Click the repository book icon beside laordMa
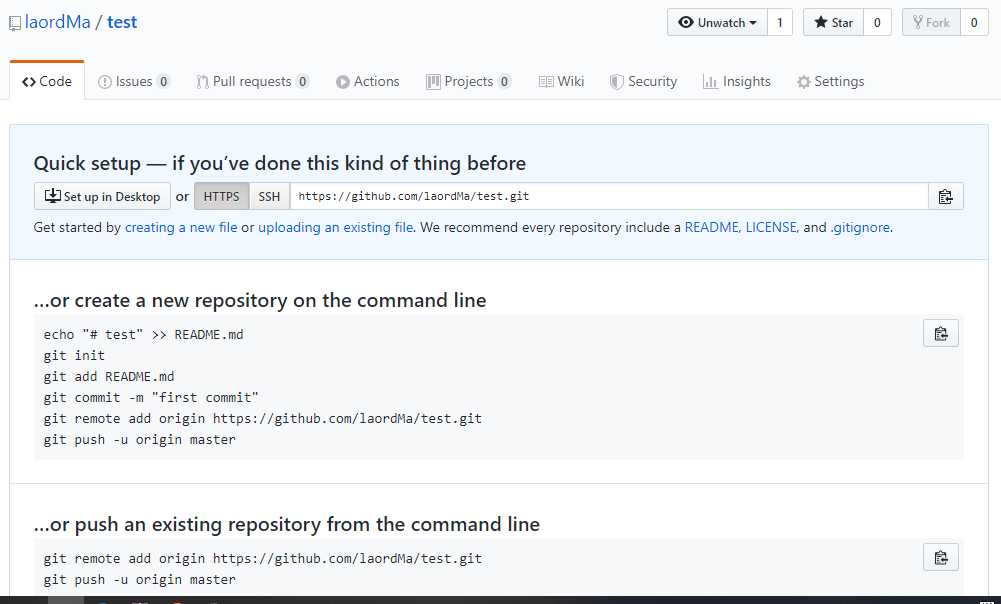1001x604 pixels. 15,24
